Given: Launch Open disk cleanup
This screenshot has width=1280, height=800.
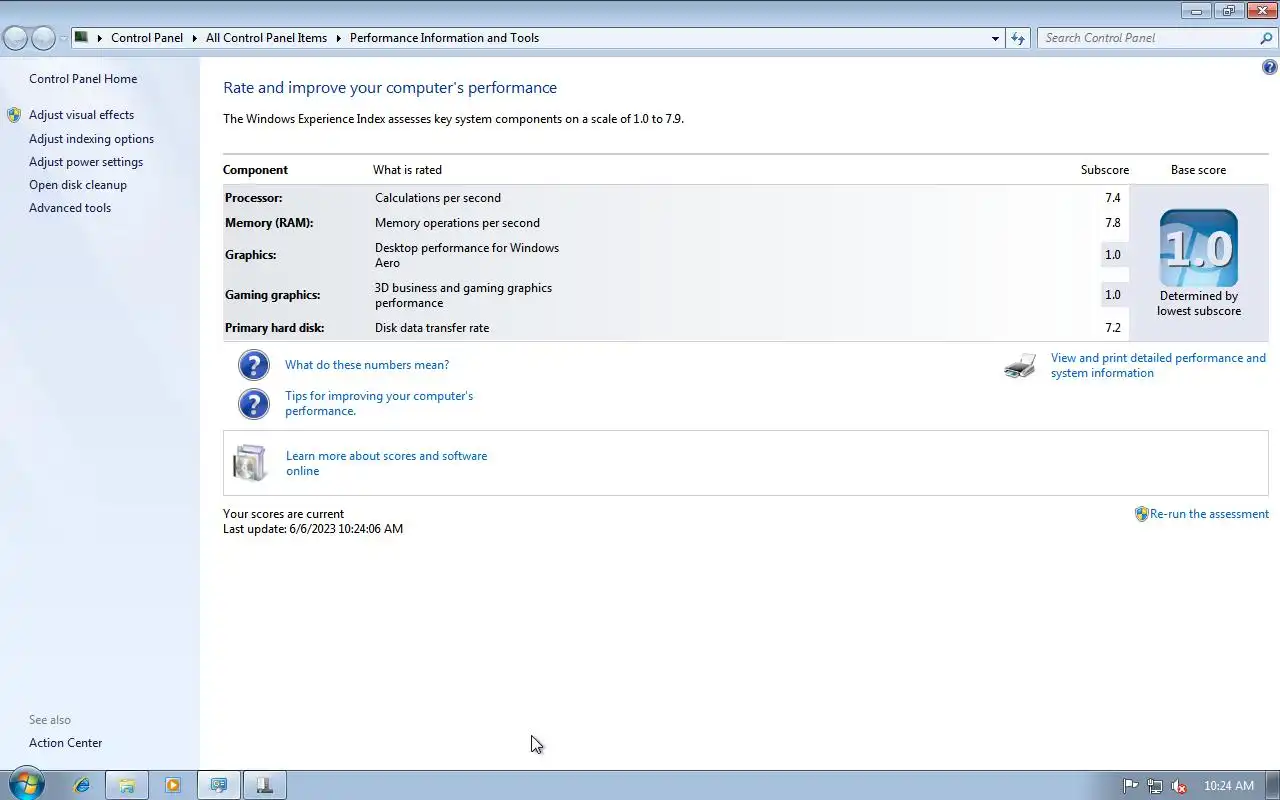Looking at the screenshot, I should click(78, 185).
